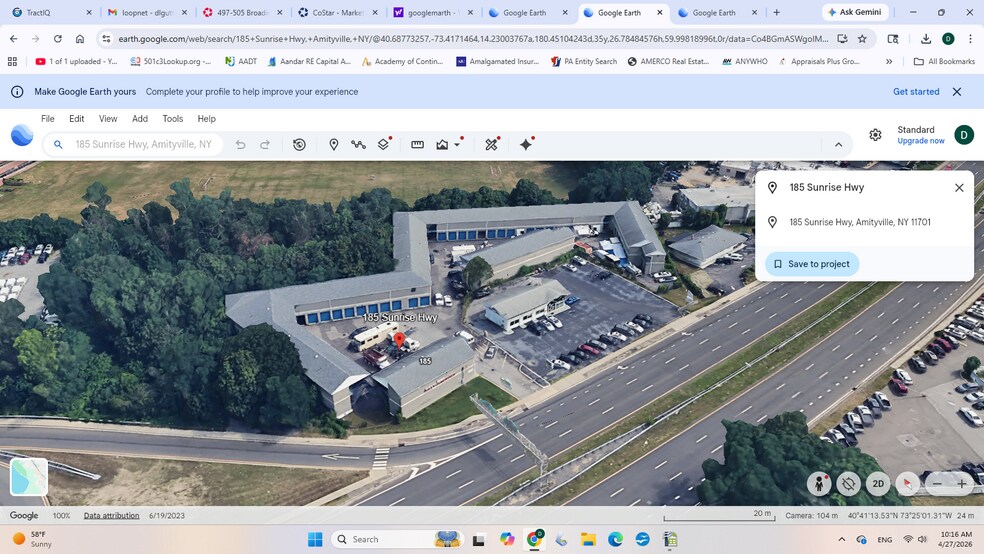Image resolution: width=984 pixels, height=554 pixels.
Task: Open the mini globe overview thumbnail
Action: tap(29, 477)
